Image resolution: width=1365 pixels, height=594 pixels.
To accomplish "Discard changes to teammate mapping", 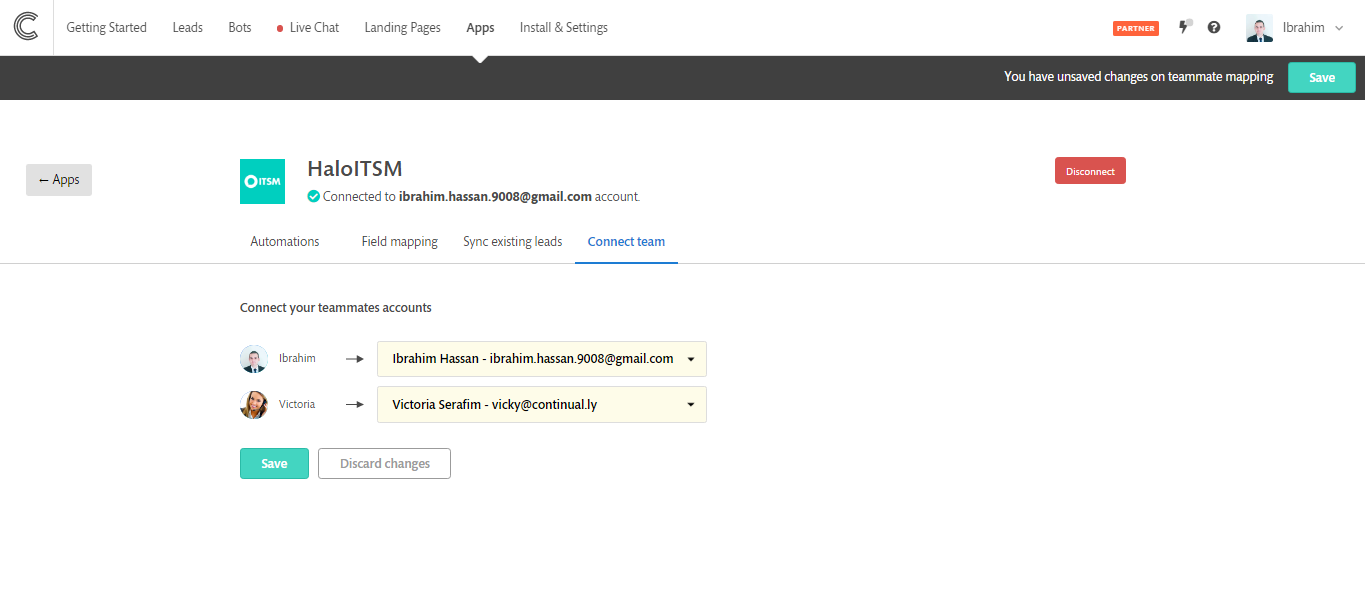I will point(385,464).
